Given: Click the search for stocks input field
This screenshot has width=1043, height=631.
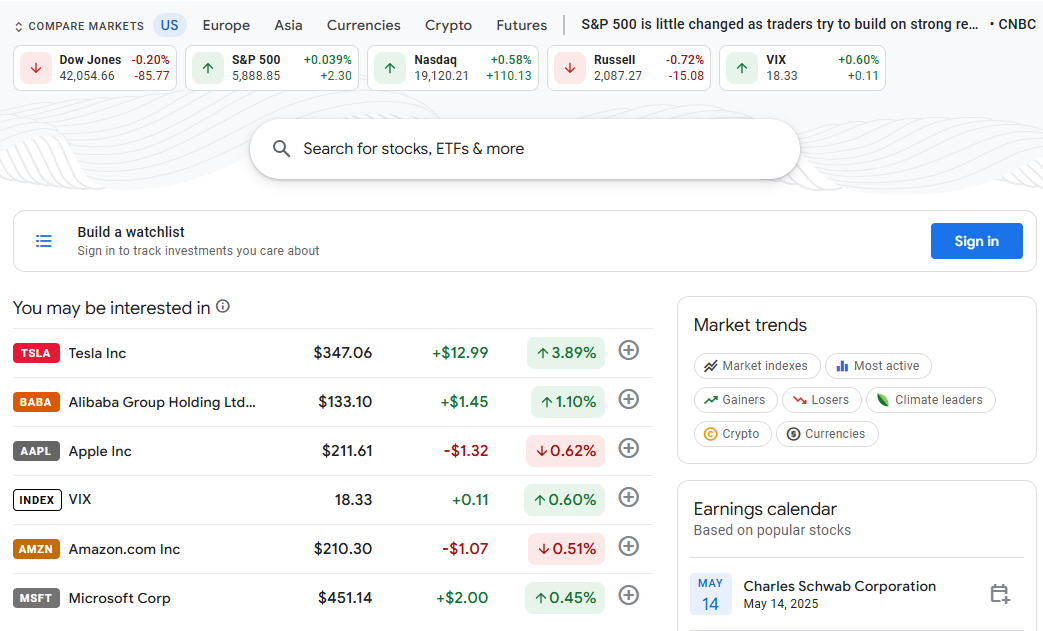Looking at the screenshot, I should [x=524, y=149].
